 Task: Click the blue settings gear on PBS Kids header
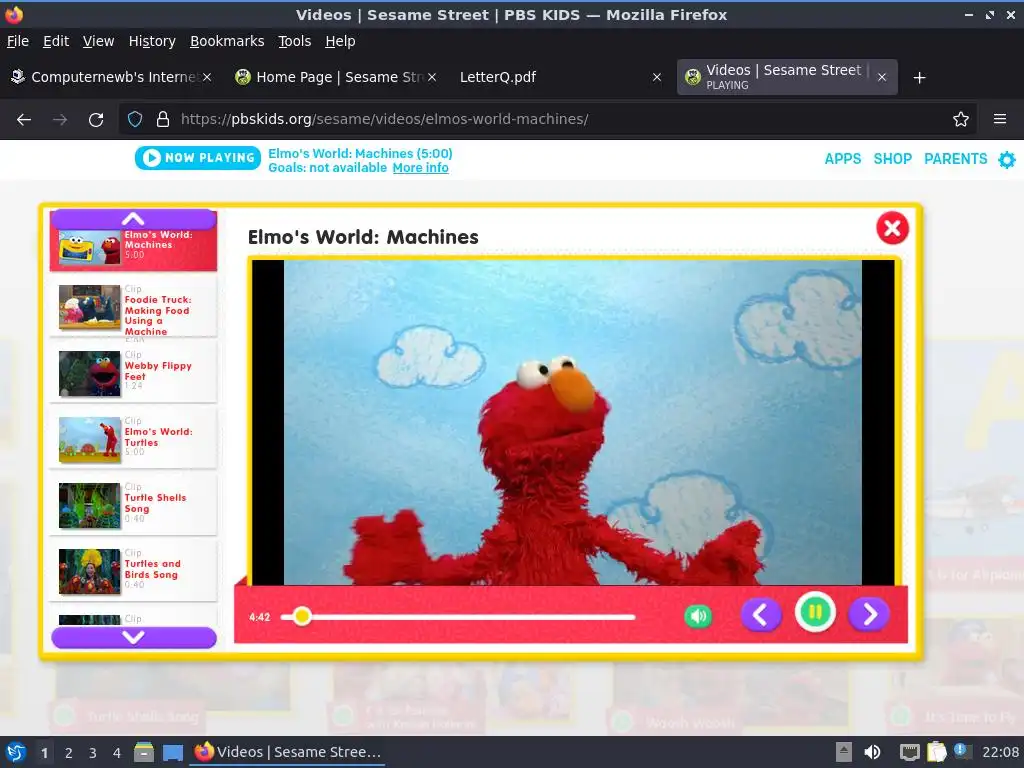(x=1007, y=159)
